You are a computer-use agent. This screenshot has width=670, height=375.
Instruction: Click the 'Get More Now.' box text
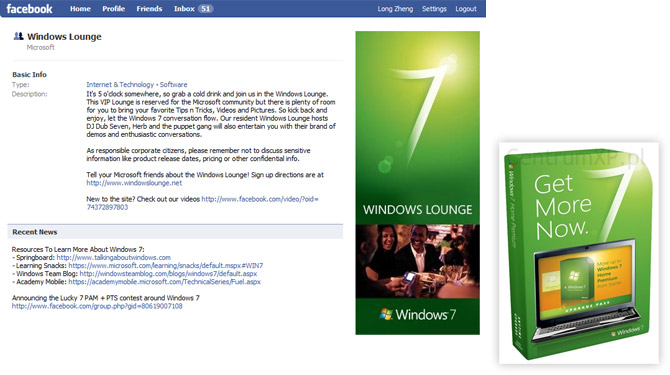pyautogui.click(x=563, y=207)
